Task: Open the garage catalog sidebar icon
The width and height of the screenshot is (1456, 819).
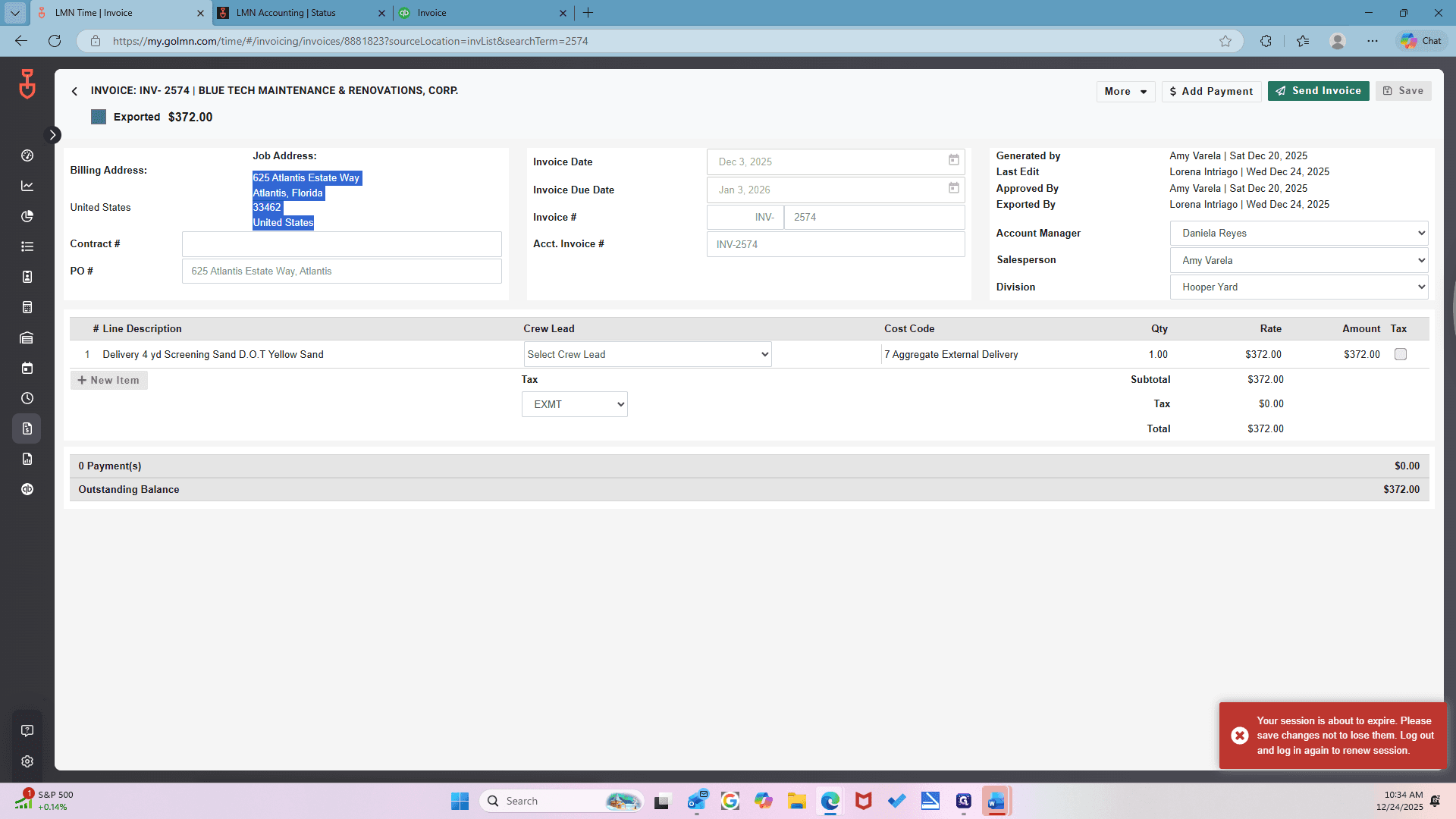Action: pyautogui.click(x=27, y=337)
